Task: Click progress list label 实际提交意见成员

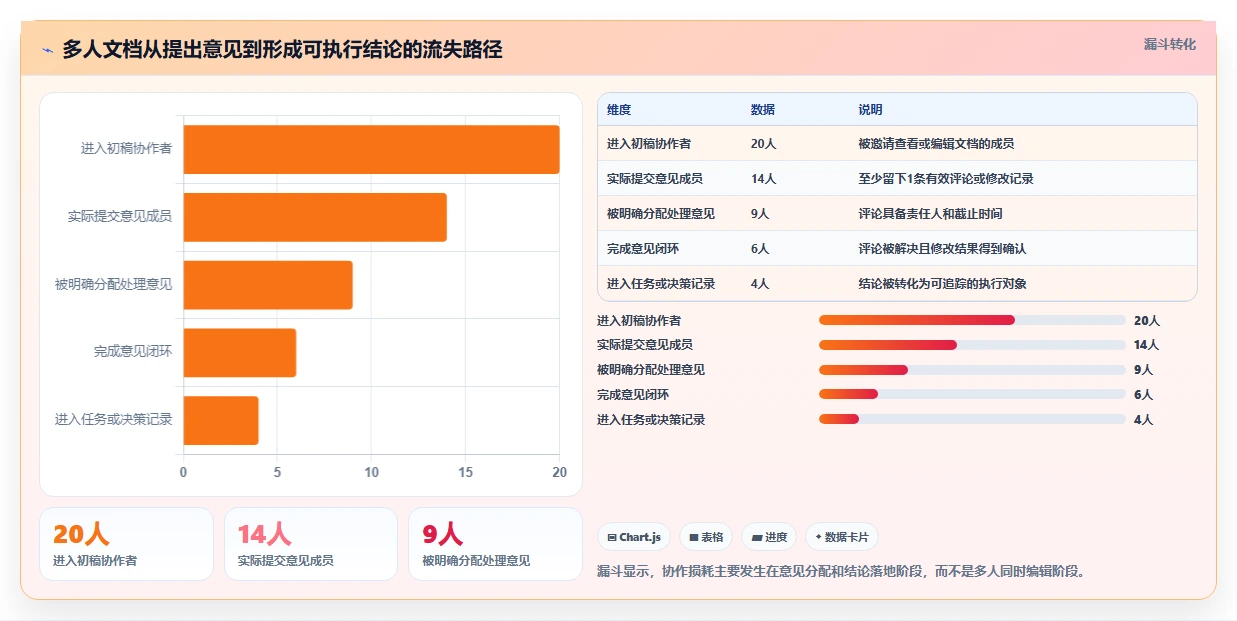Action: coord(645,345)
